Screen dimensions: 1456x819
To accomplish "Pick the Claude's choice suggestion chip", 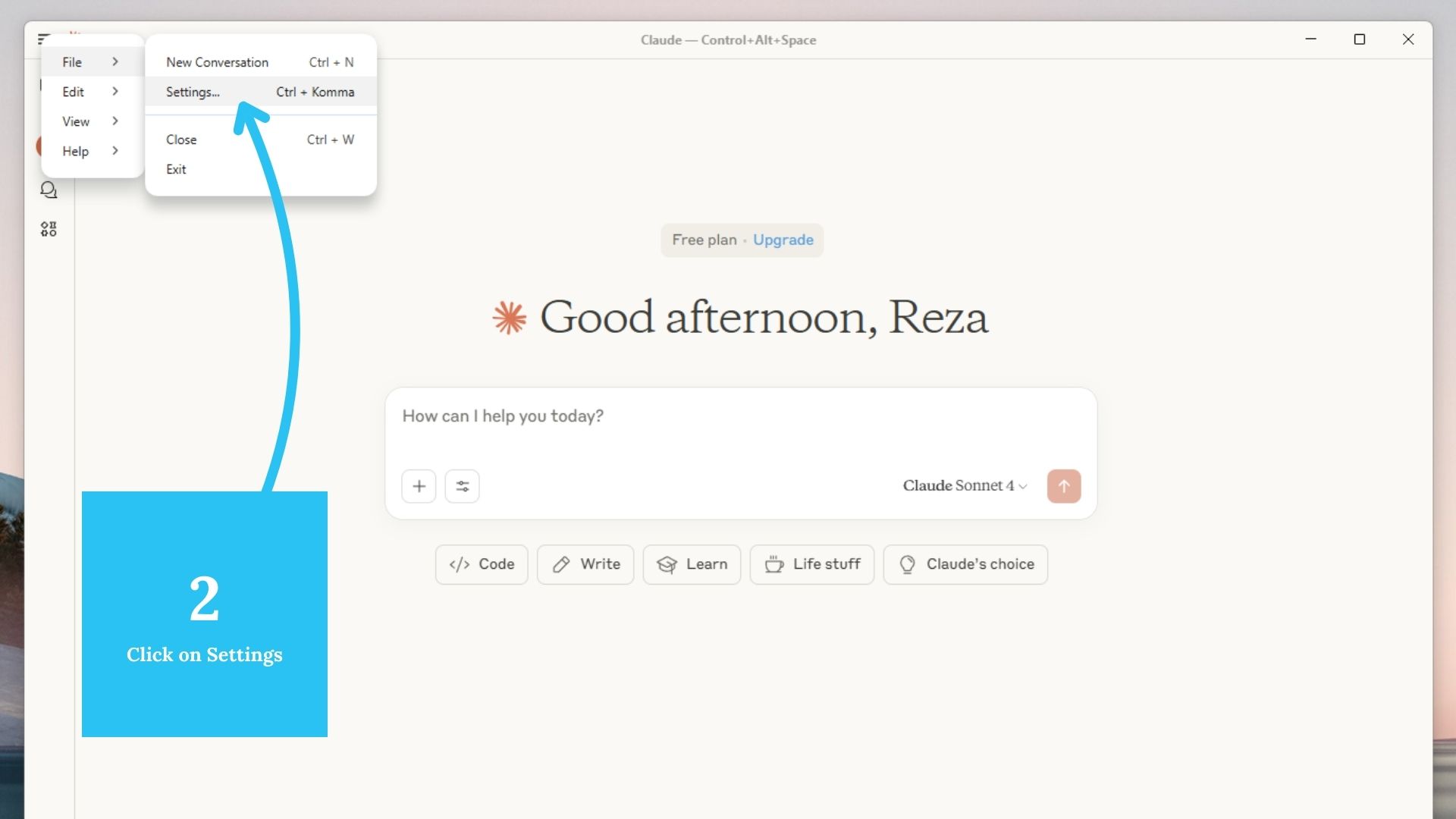I will point(965,564).
